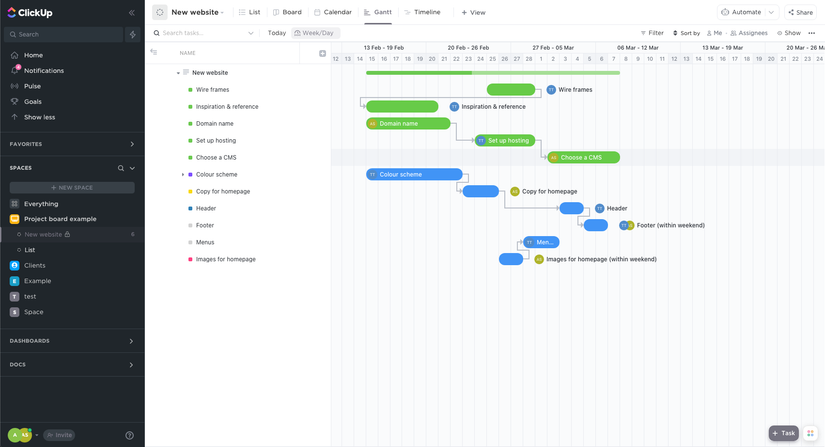The image size is (825, 447).
Task: Open Sort by options
Action: [686, 33]
